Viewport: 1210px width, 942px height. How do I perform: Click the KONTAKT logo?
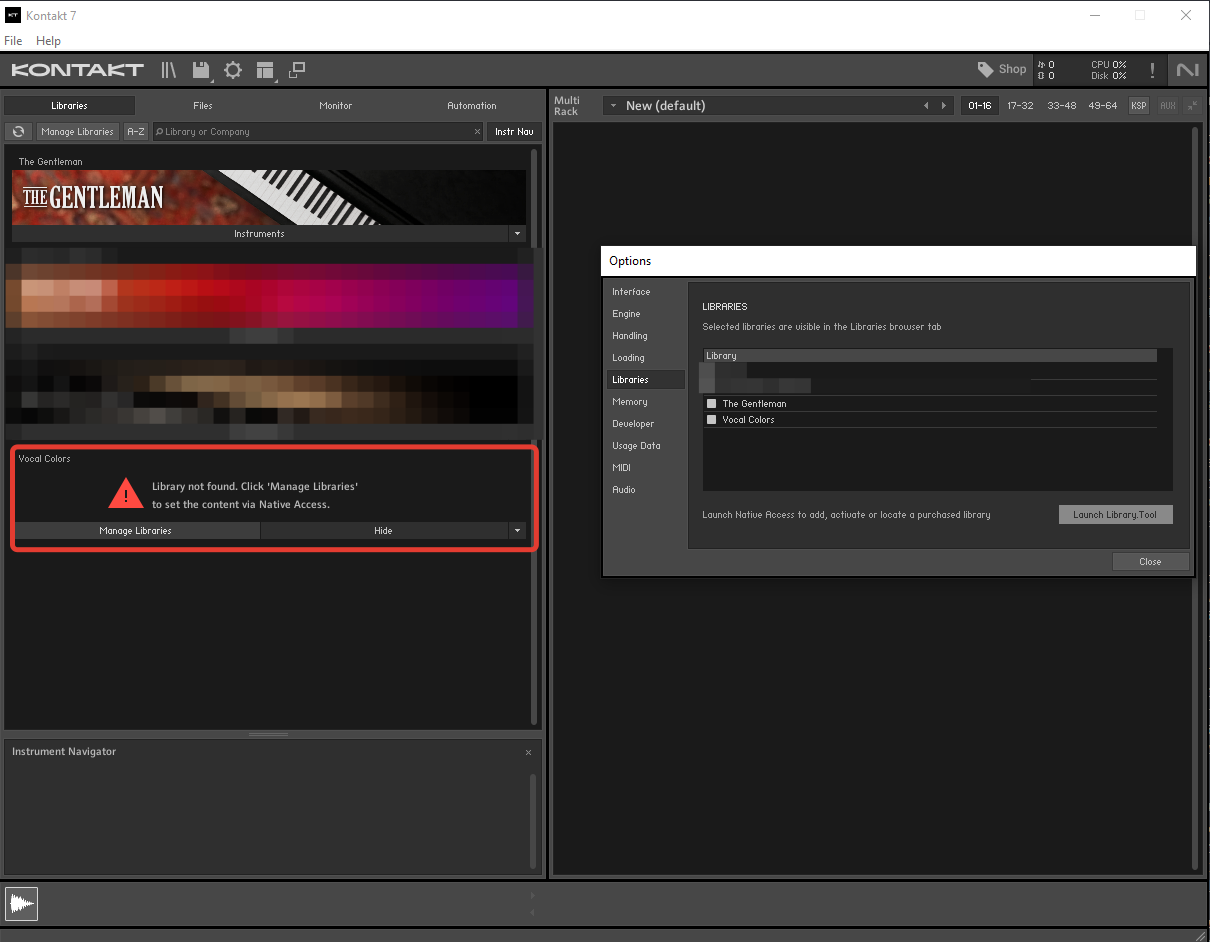coord(77,70)
